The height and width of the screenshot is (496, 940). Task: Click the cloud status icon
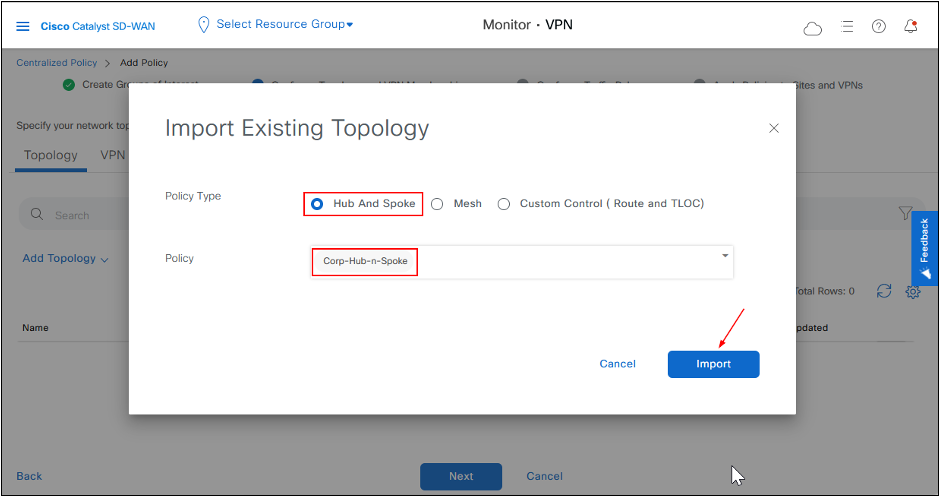pyautogui.click(x=813, y=27)
